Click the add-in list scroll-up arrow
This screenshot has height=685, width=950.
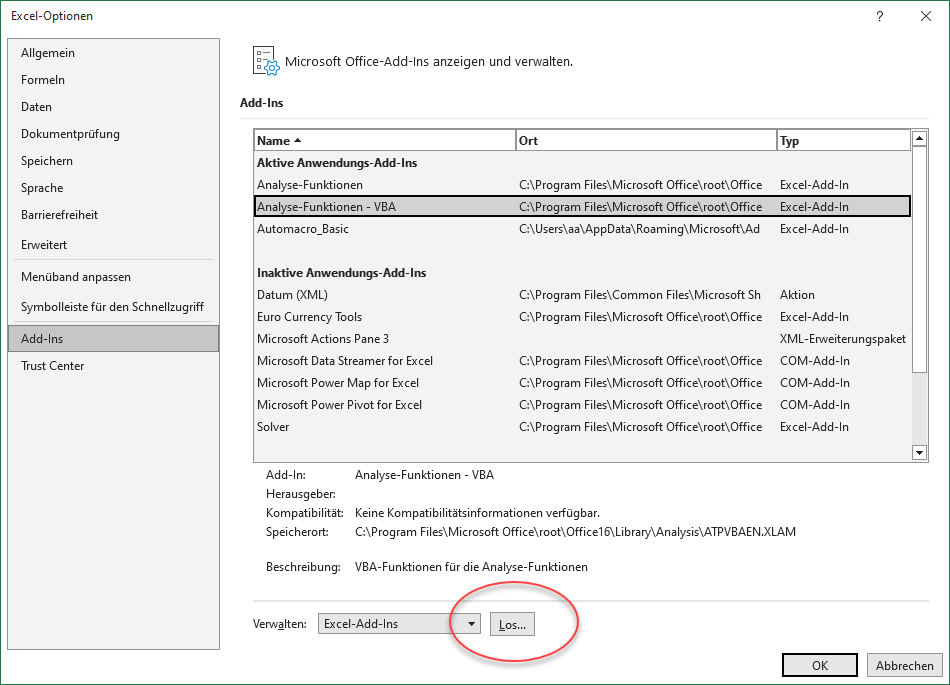coord(919,138)
